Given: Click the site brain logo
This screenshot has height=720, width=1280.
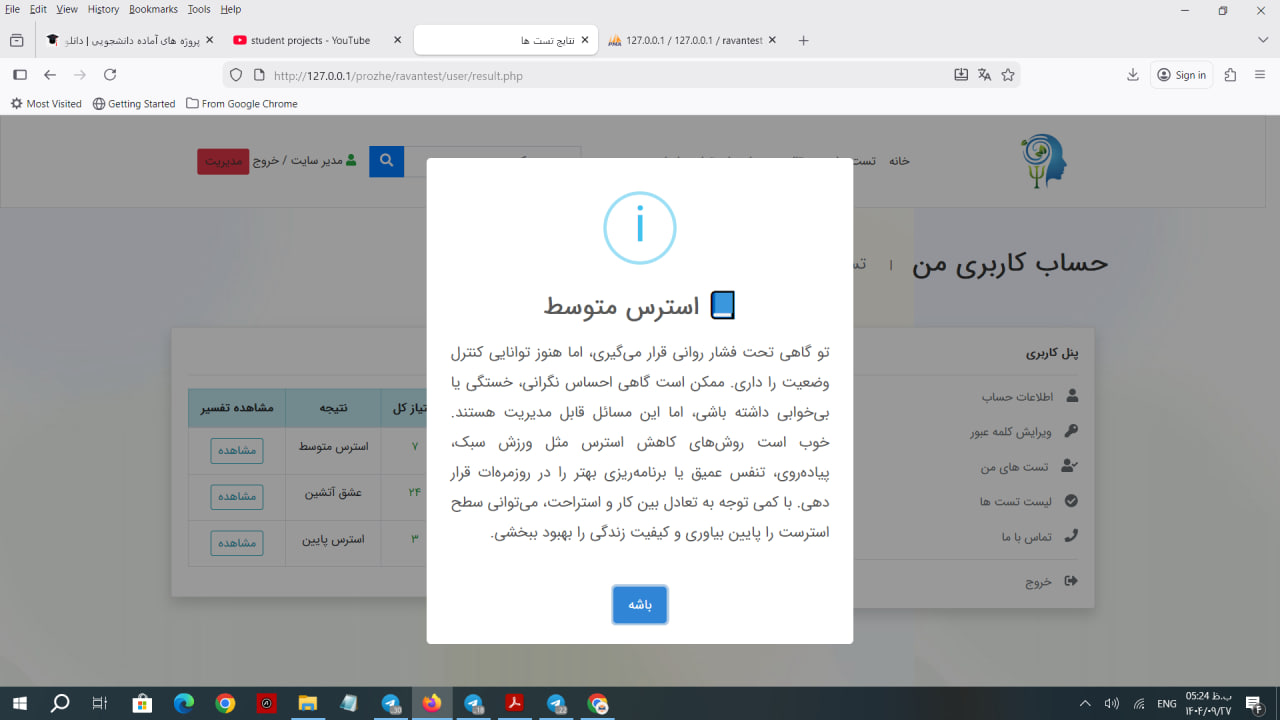Looking at the screenshot, I should coord(1044,161).
